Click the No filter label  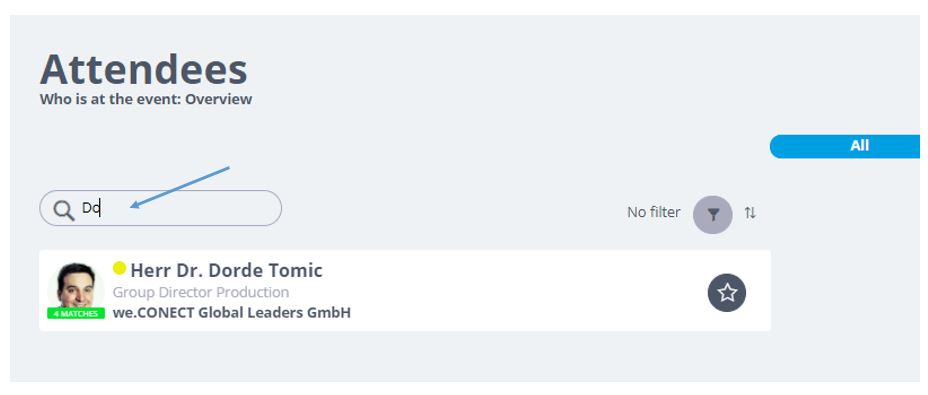(x=653, y=212)
